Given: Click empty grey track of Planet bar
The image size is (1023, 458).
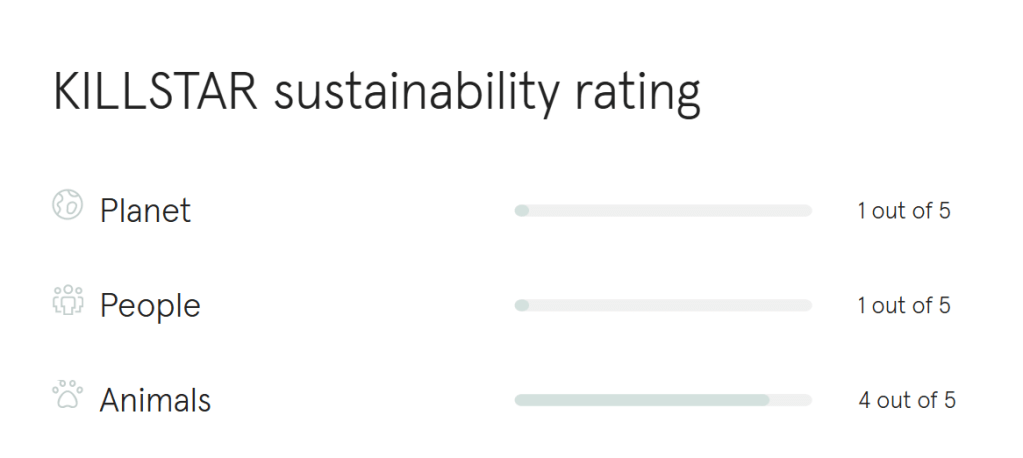Looking at the screenshot, I should (x=670, y=211).
